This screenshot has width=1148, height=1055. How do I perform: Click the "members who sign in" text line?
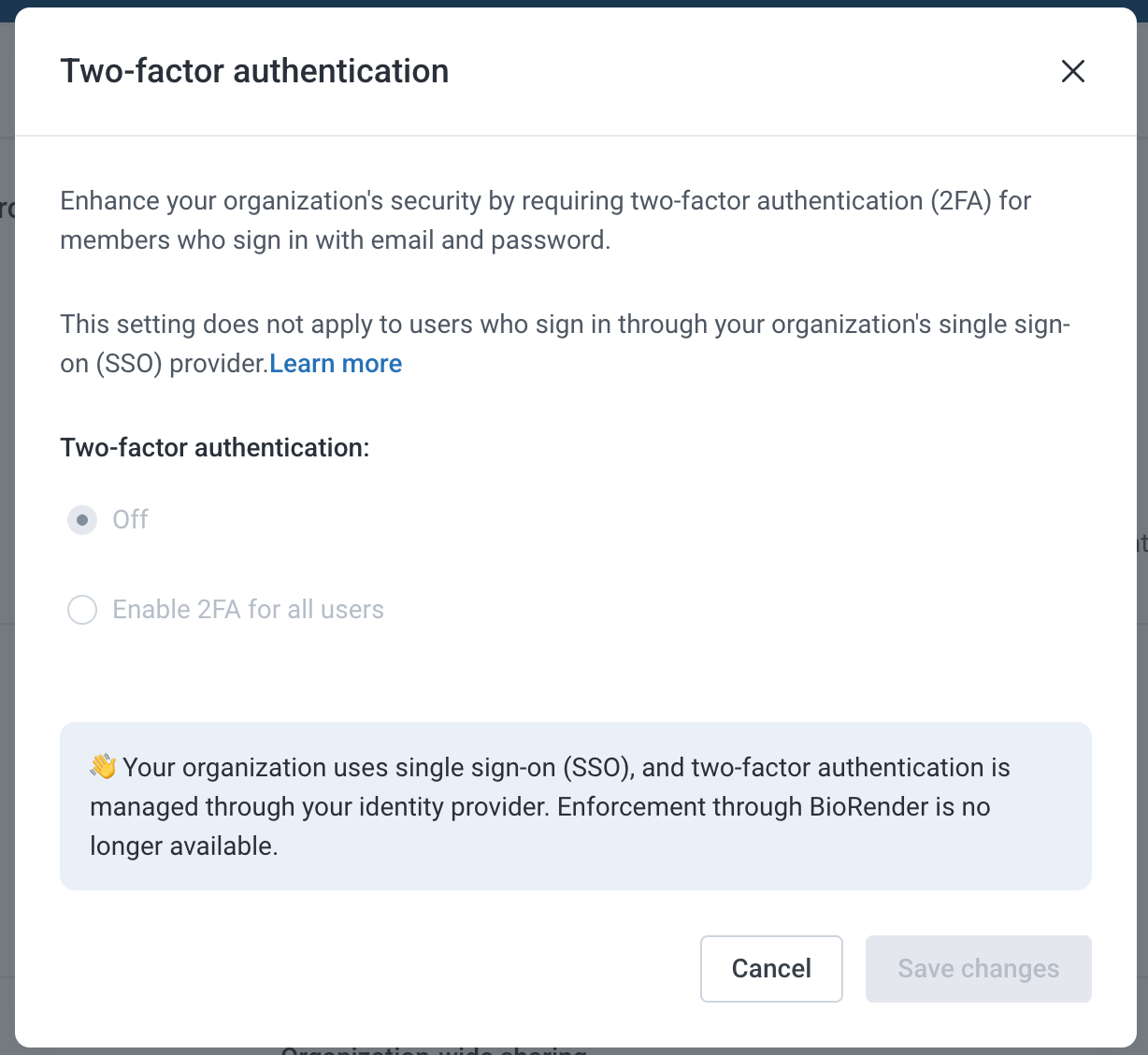point(335,240)
